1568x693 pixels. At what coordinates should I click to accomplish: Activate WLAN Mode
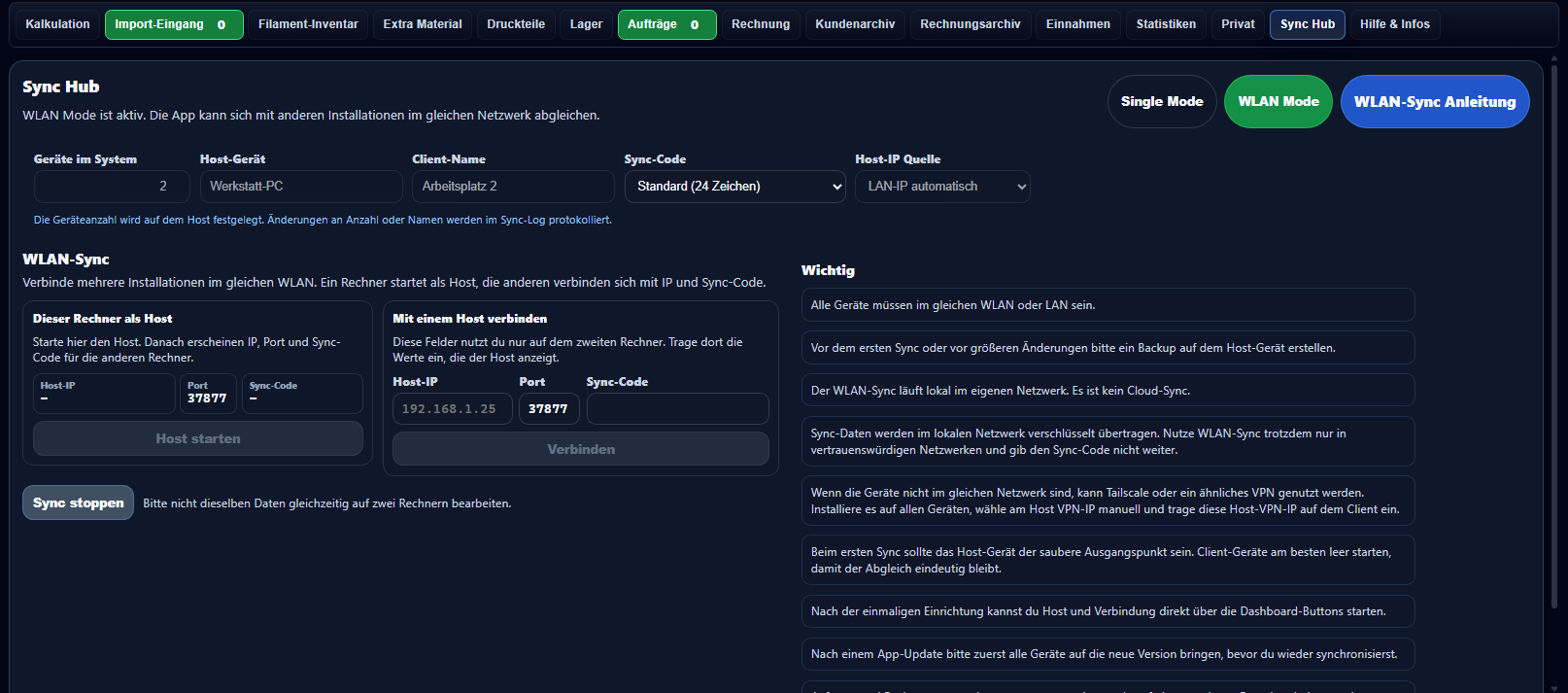click(1278, 101)
